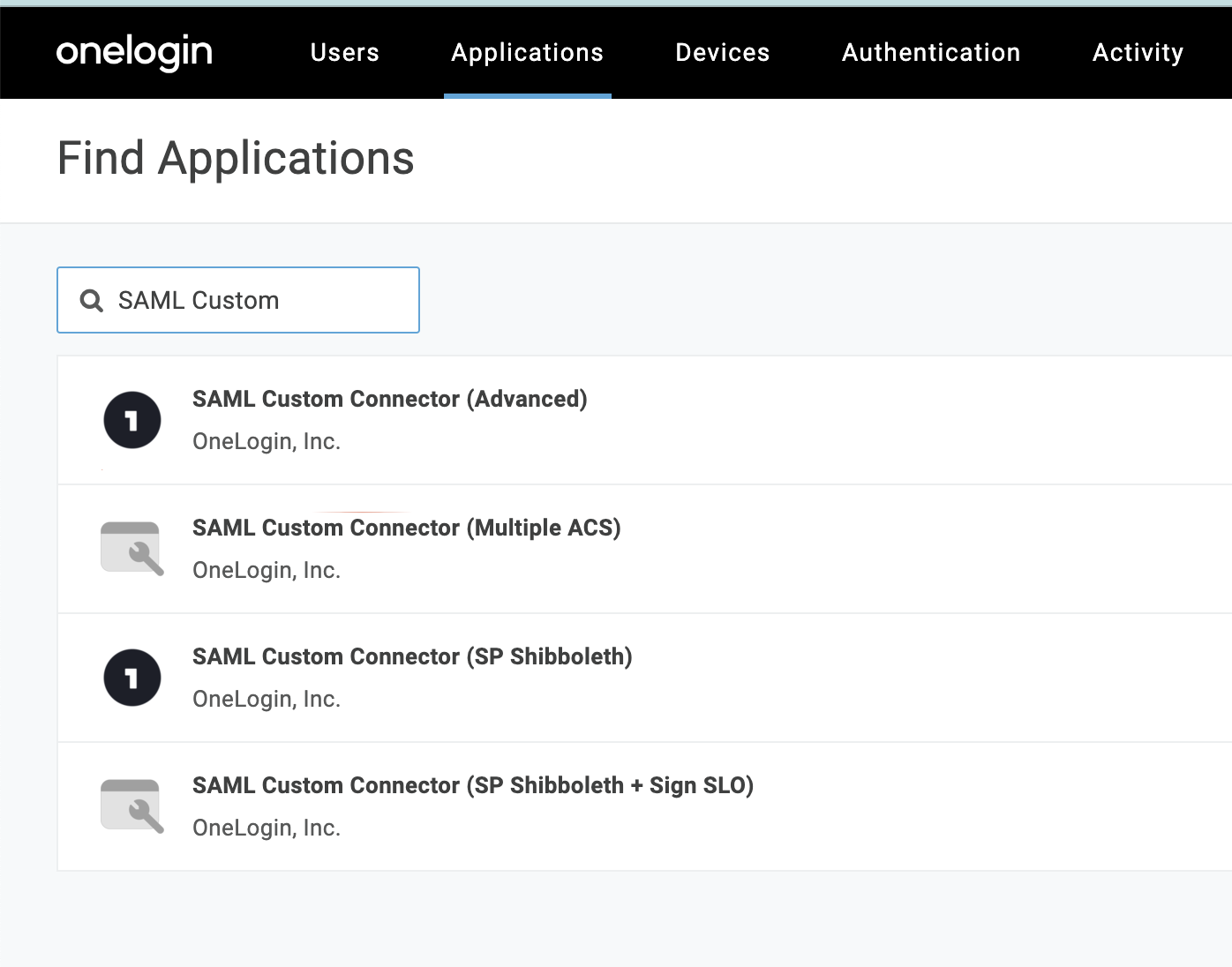Focus the SAML Custom search field
Image resolution: width=1232 pixels, height=967 pixels.
256,301
